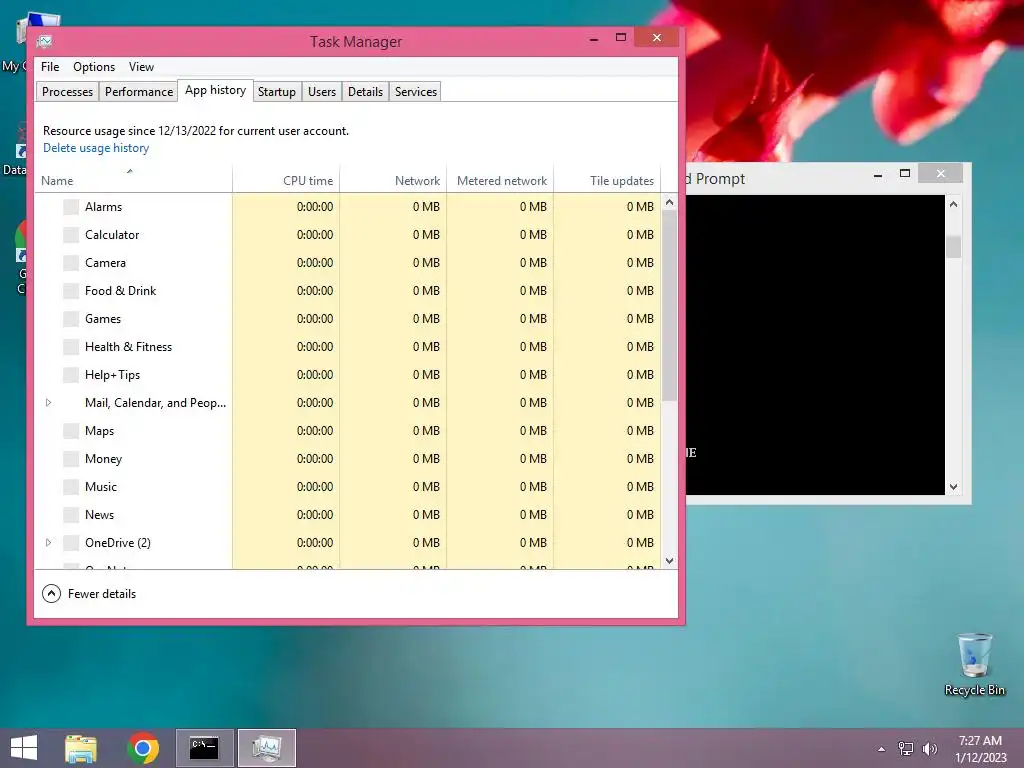Image resolution: width=1024 pixels, height=768 pixels.
Task: Sort by Metered network column header
Action: click(x=500, y=180)
